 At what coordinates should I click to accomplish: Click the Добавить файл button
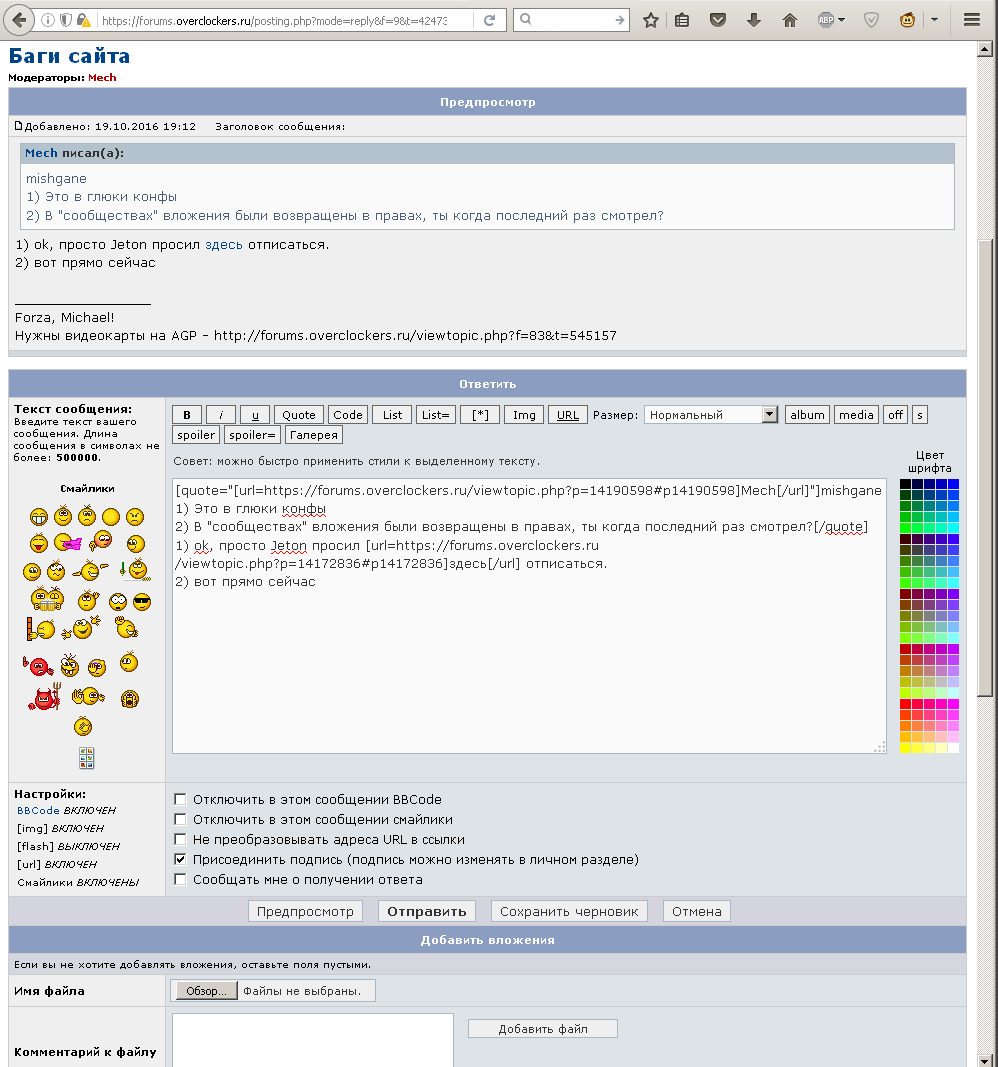tap(543, 1029)
